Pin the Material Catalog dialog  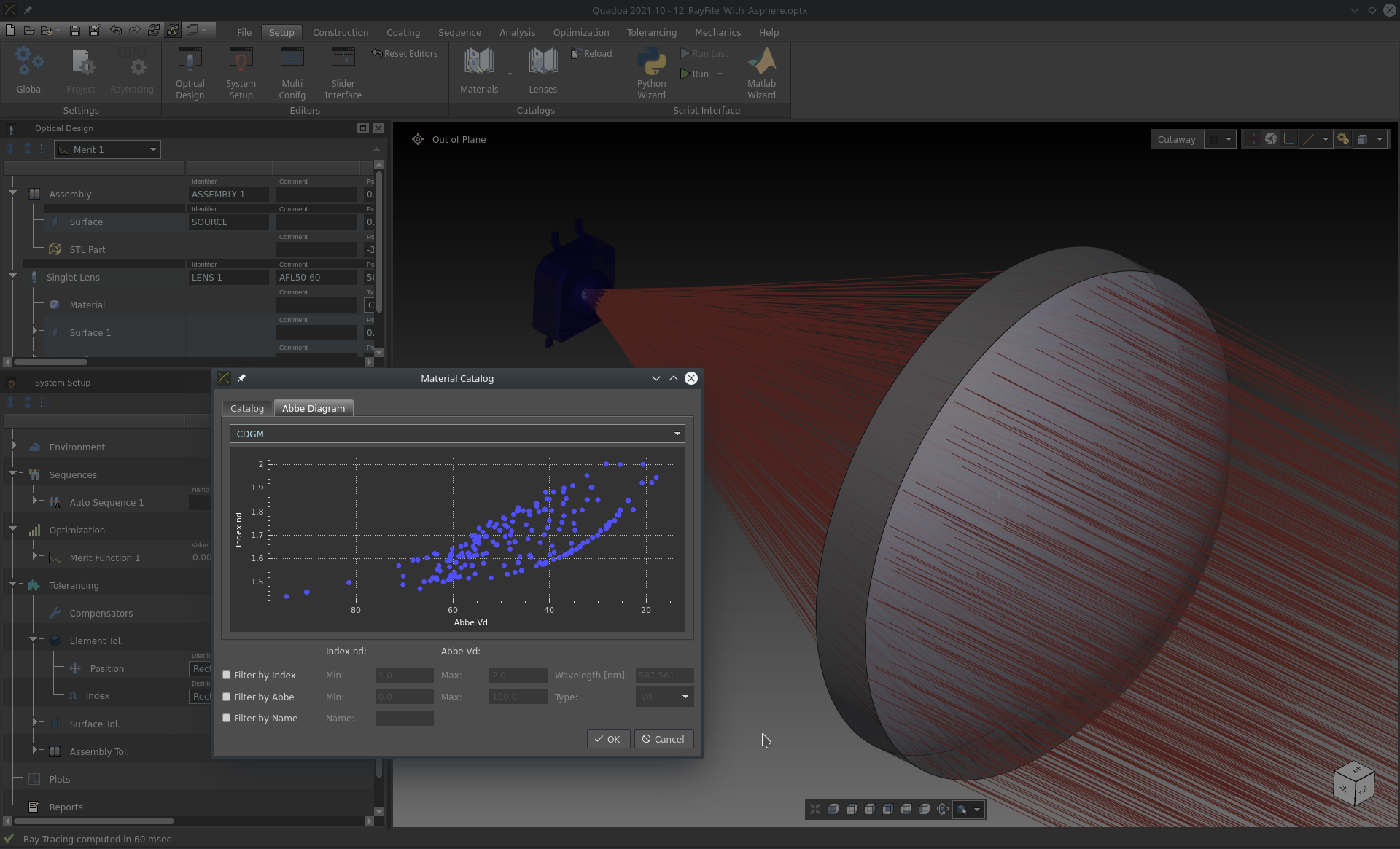coord(241,378)
